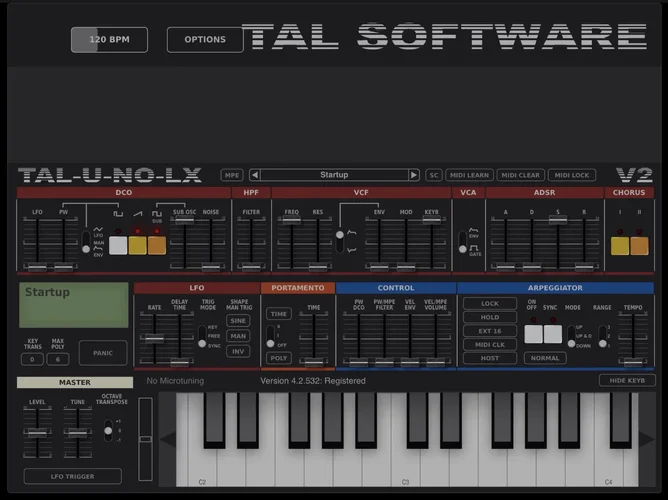Click the 120 BPM tempo field

109,40
